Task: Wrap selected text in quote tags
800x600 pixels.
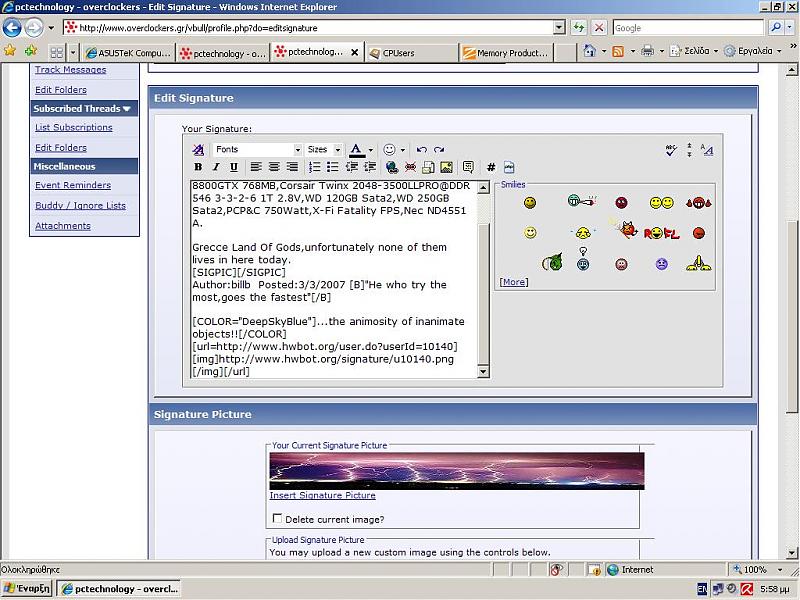Action: [468, 167]
